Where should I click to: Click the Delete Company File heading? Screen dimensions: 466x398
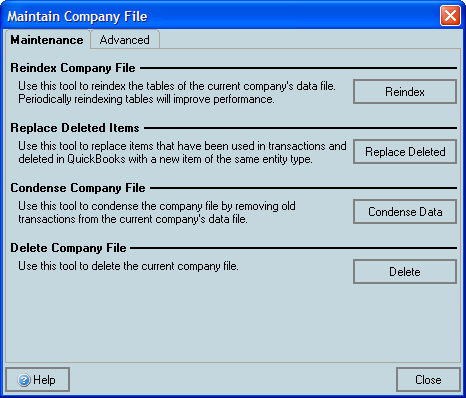click(x=68, y=248)
